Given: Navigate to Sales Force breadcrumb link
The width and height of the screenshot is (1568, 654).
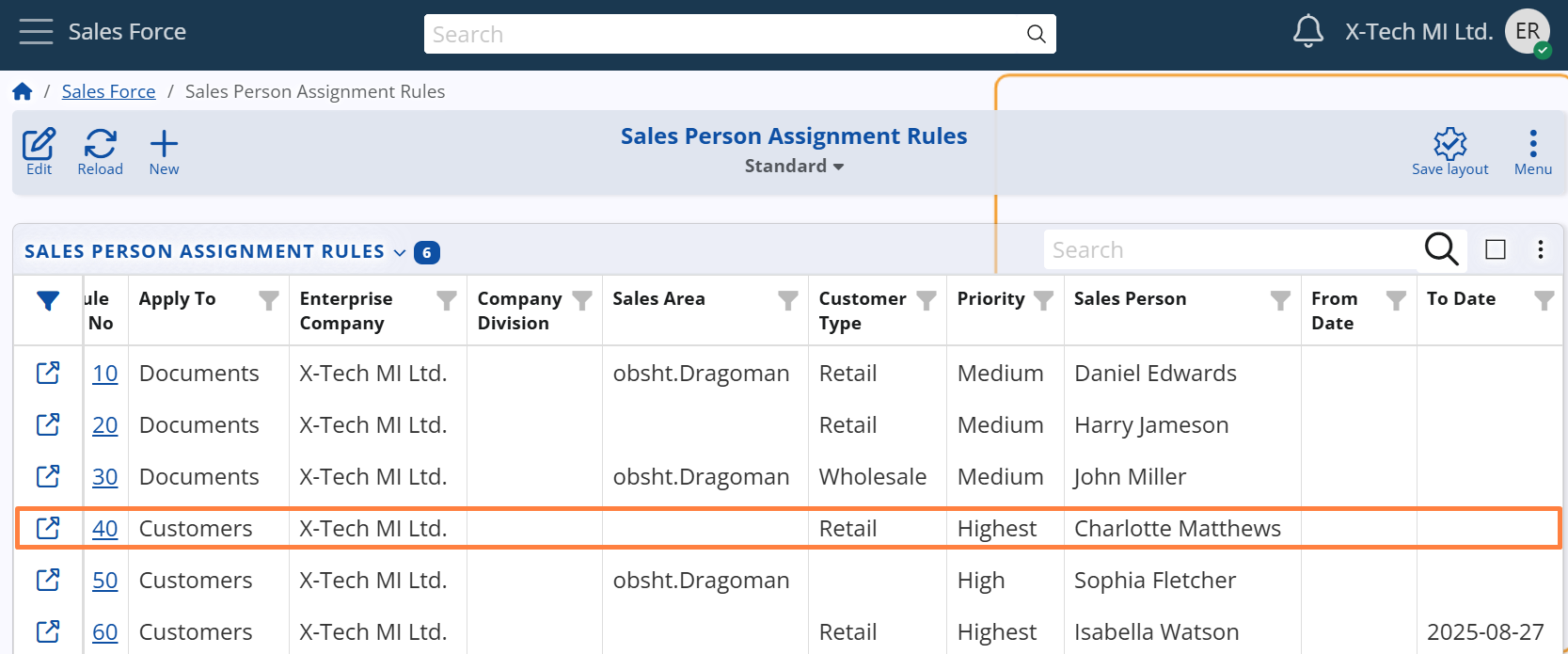Looking at the screenshot, I should (x=108, y=91).
